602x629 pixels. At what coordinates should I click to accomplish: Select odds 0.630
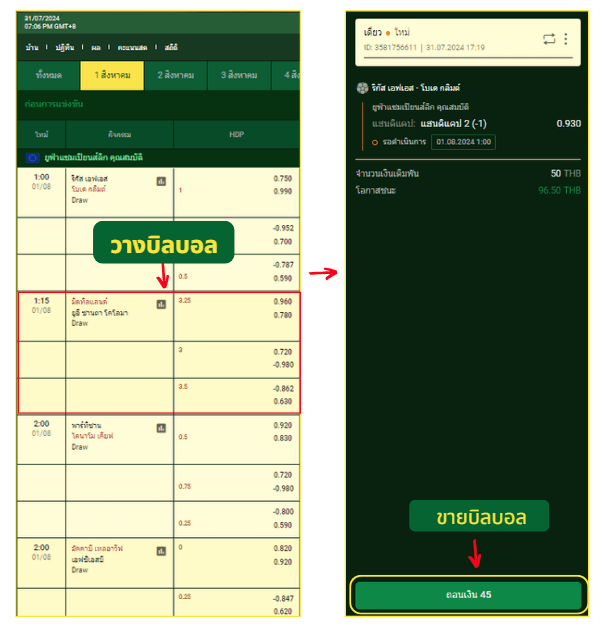(x=282, y=402)
